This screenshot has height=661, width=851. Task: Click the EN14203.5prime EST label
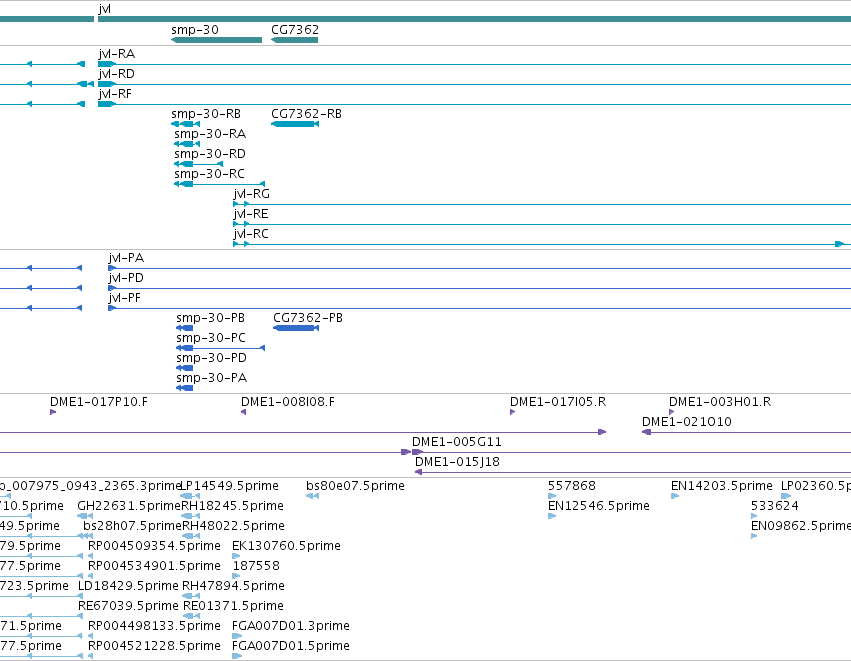pyautogui.click(x=722, y=486)
